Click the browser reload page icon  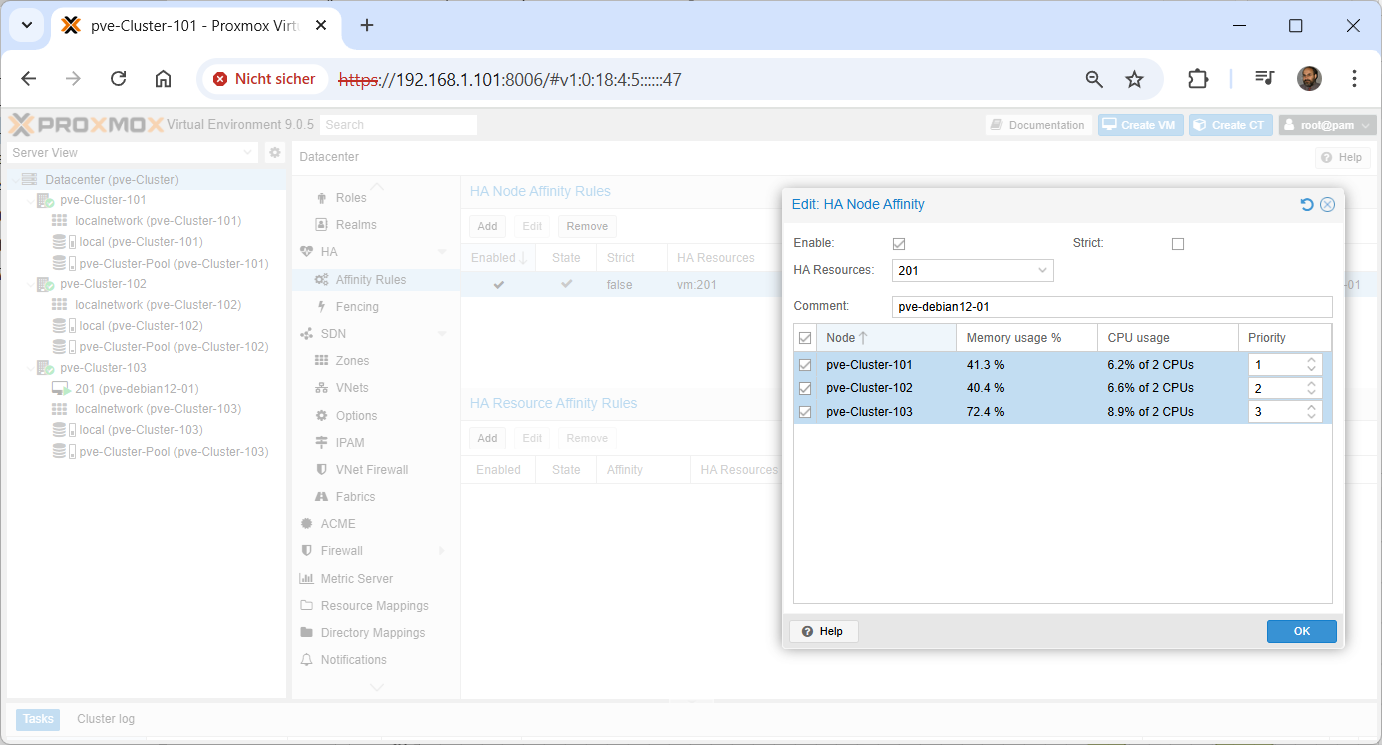[x=118, y=79]
